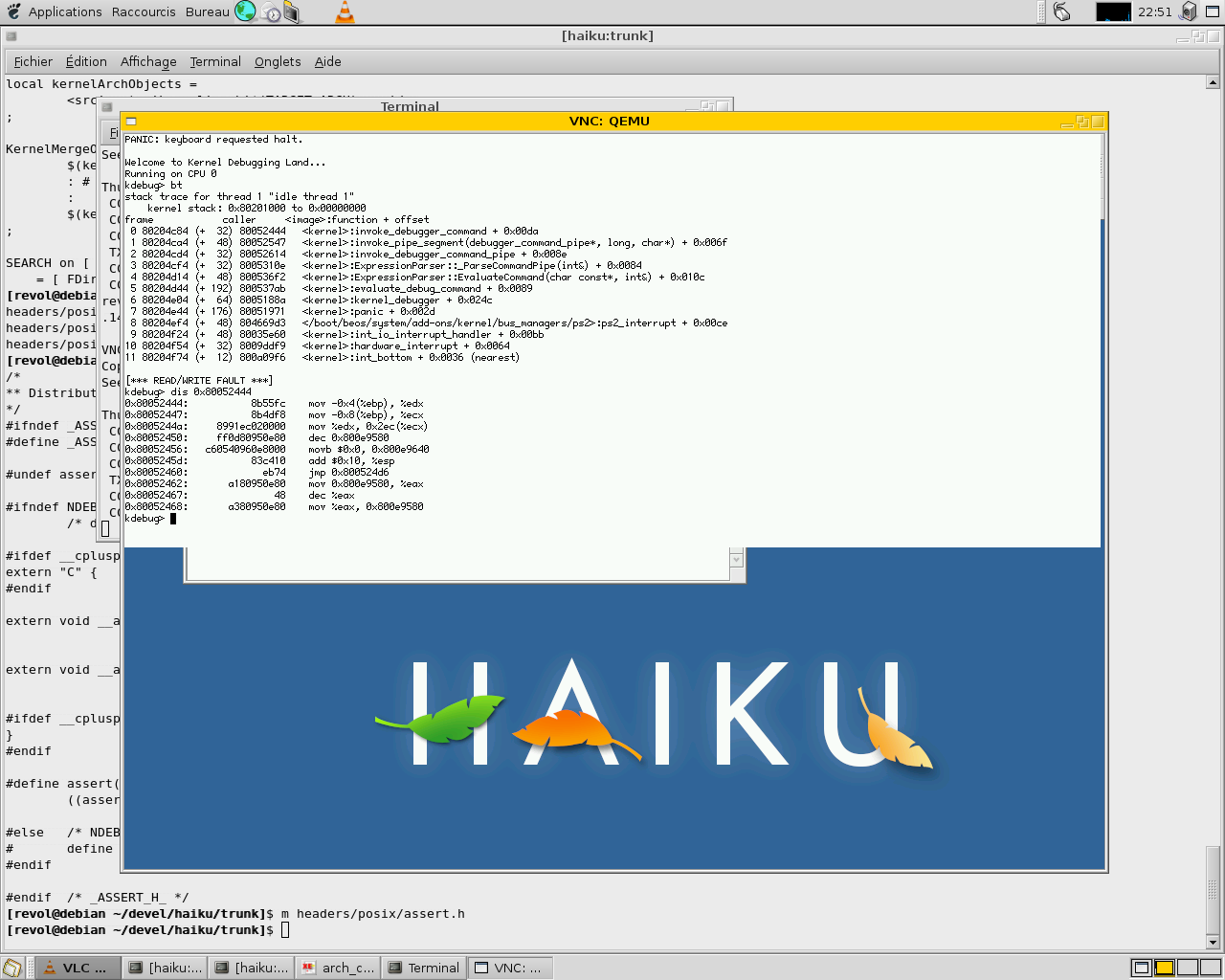Screen dimensions: 1225x980
Task: Click the green leaf on Haiku logo
Action: [442, 719]
